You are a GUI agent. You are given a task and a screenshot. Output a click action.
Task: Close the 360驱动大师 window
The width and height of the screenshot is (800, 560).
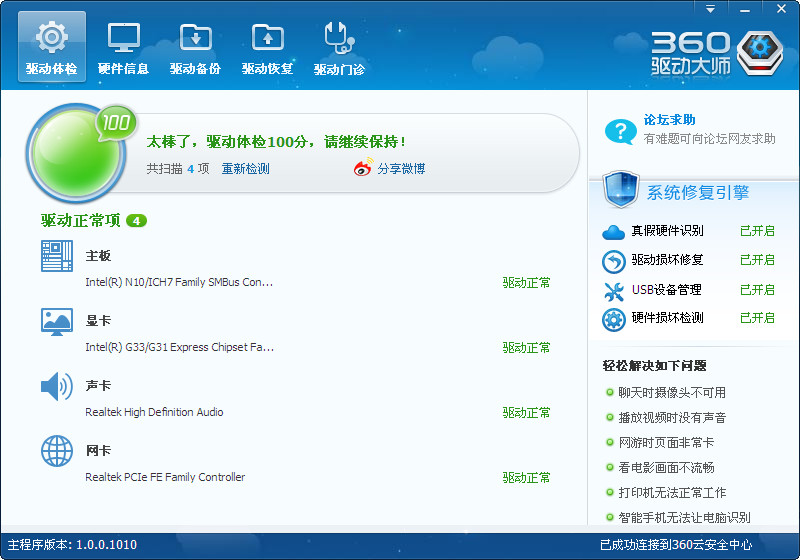pyautogui.click(x=782, y=9)
